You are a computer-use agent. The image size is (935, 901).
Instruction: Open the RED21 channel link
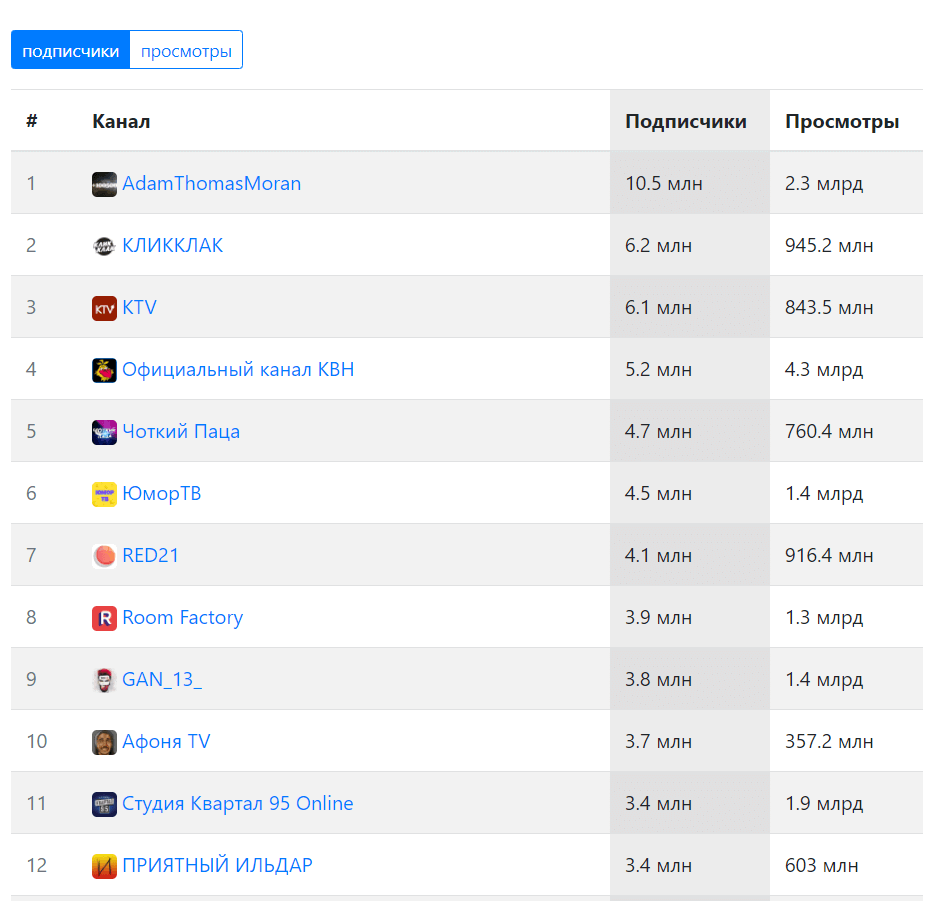pos(150,556)
